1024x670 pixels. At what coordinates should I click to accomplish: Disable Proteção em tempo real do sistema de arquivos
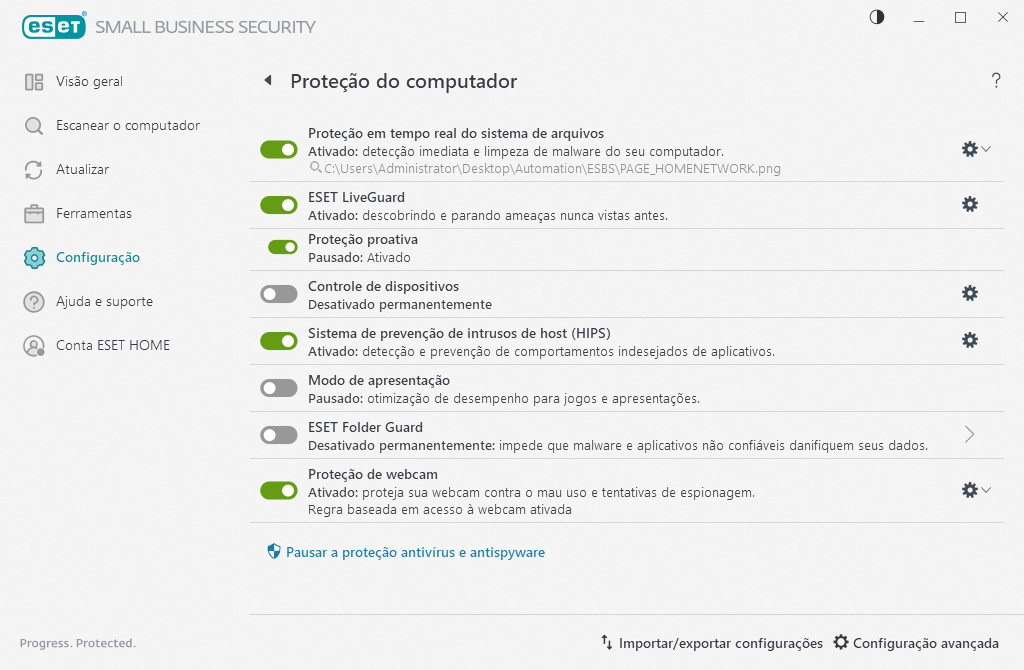279,149
